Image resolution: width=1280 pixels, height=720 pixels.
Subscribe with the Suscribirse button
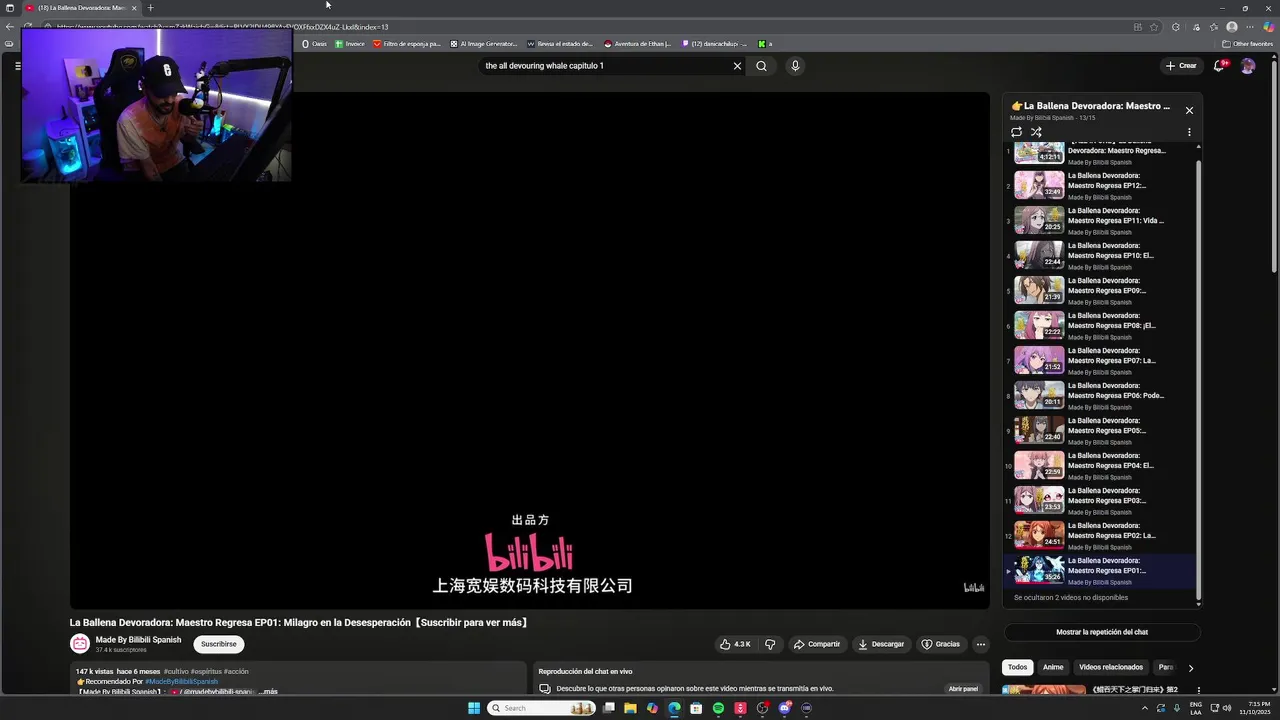(218, 644)
